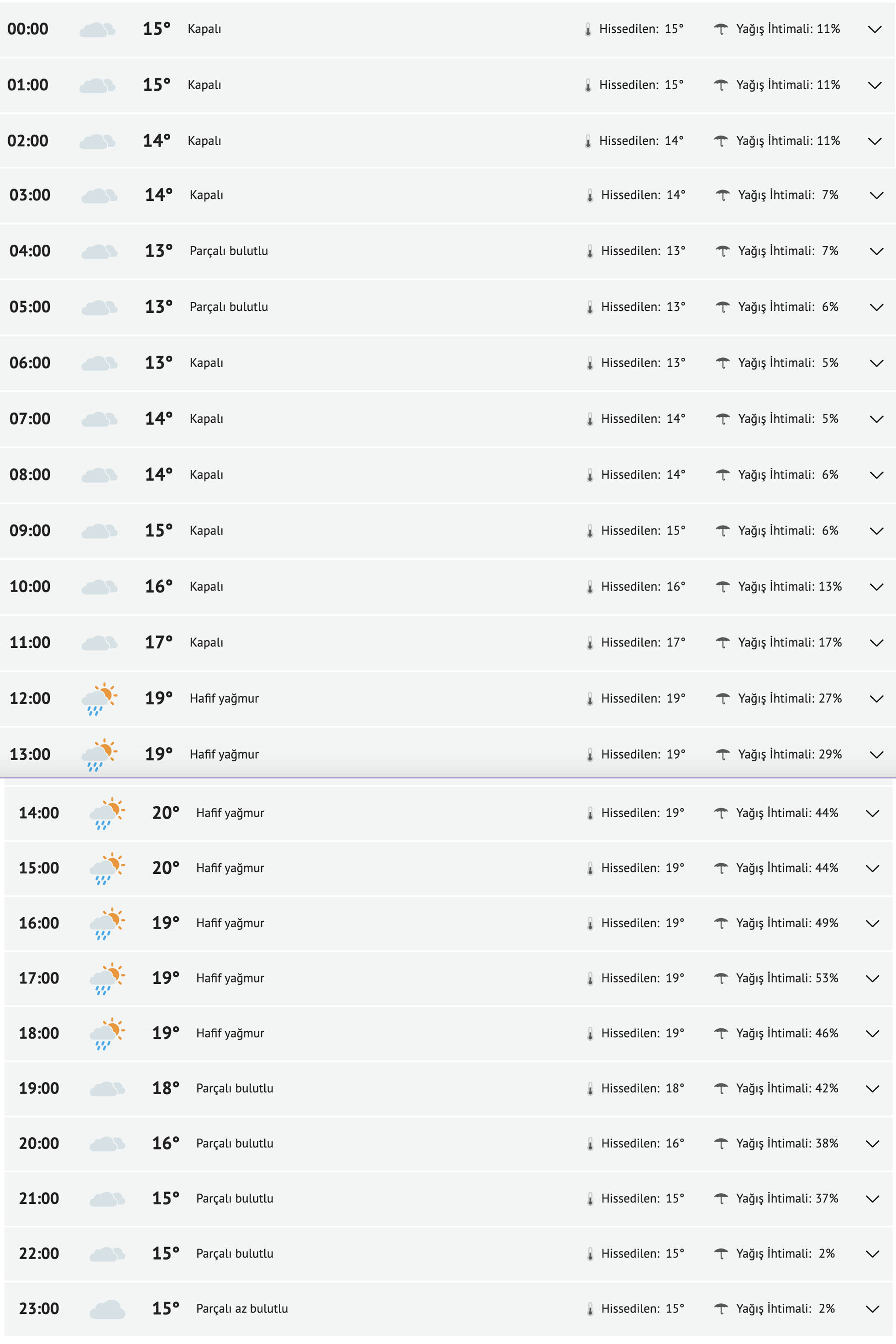Image resolution: width=896 pixels, height=1344 pixels.
Task: Click the 09:00 time label
Action: (30, 531)
